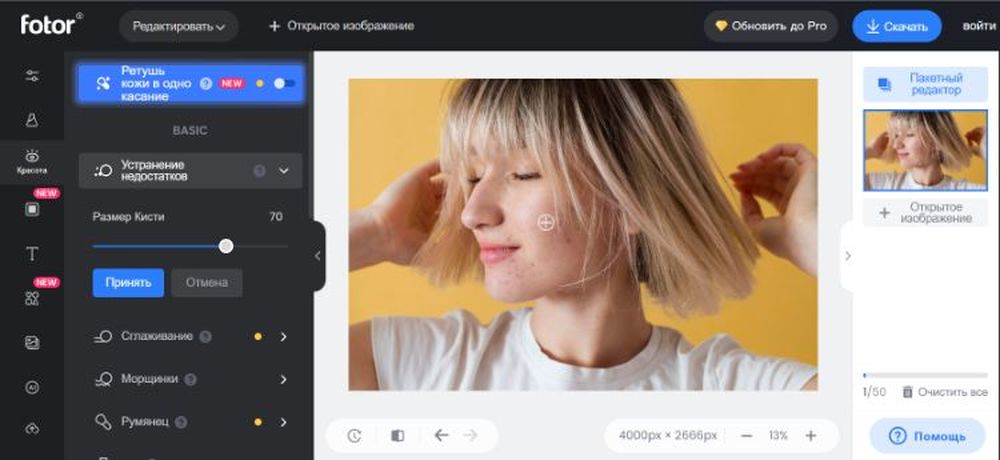
Task: Expand the Морщинки option
Action: [x=284, y=380]
